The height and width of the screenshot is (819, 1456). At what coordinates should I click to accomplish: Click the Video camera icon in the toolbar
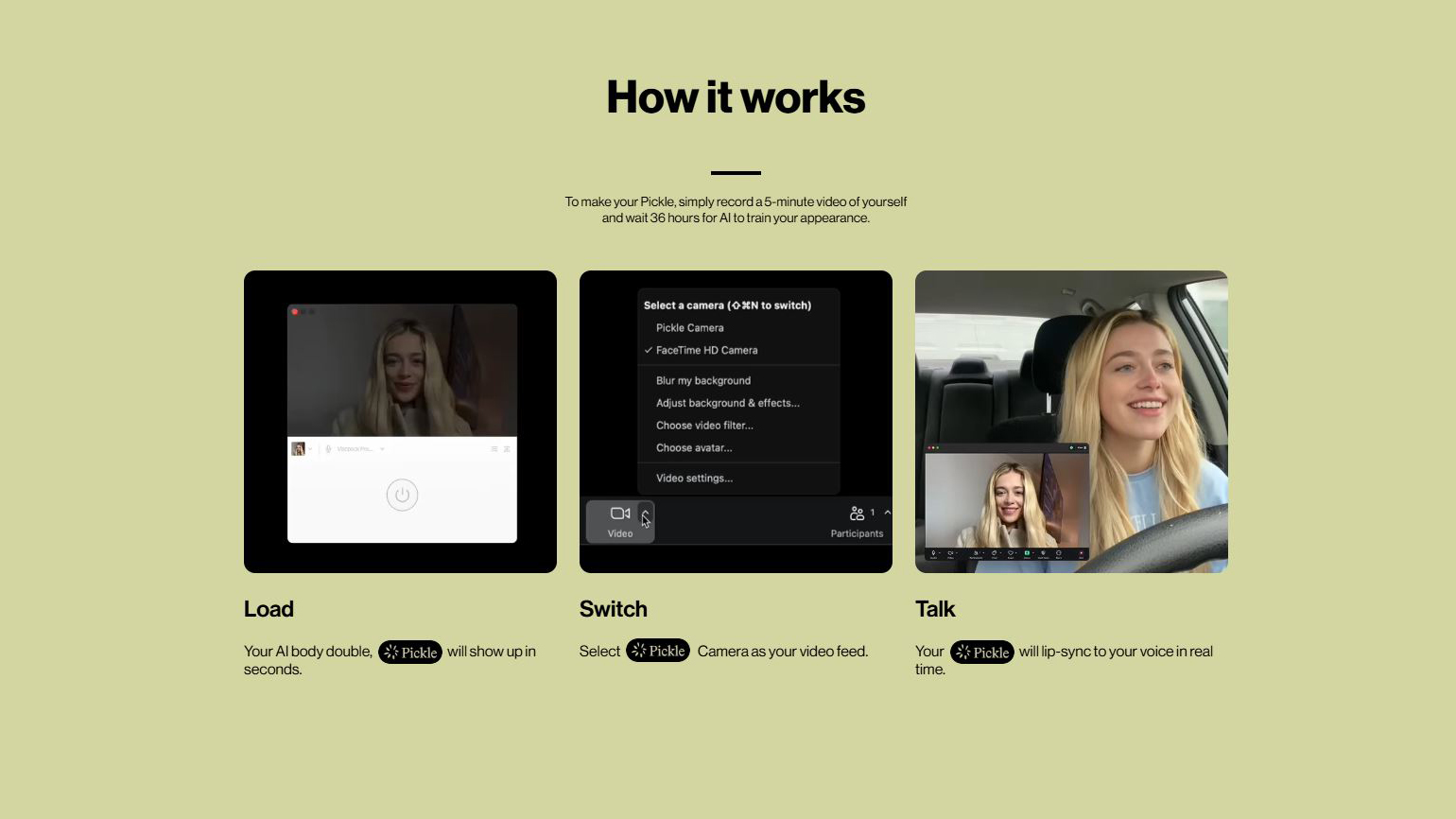[x=619, y=514]
